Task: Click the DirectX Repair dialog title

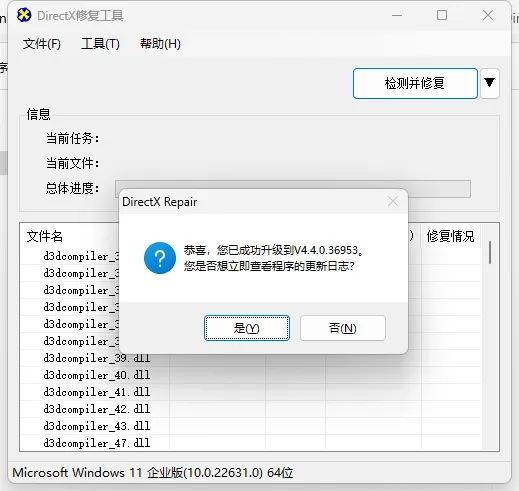Action: click(x=160, y=202)
